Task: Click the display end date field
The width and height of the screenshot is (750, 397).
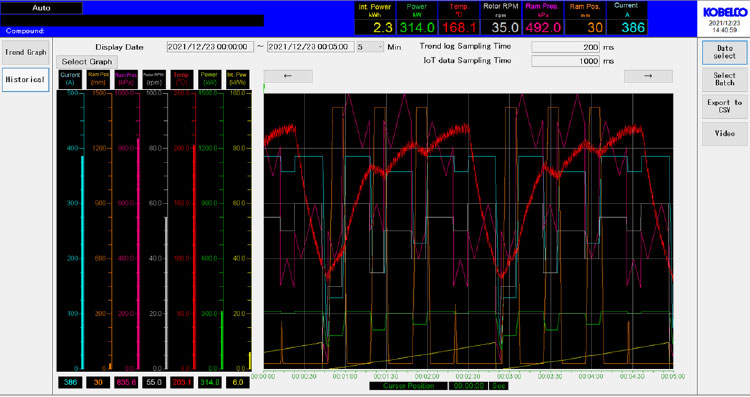Action: point(311,47)
